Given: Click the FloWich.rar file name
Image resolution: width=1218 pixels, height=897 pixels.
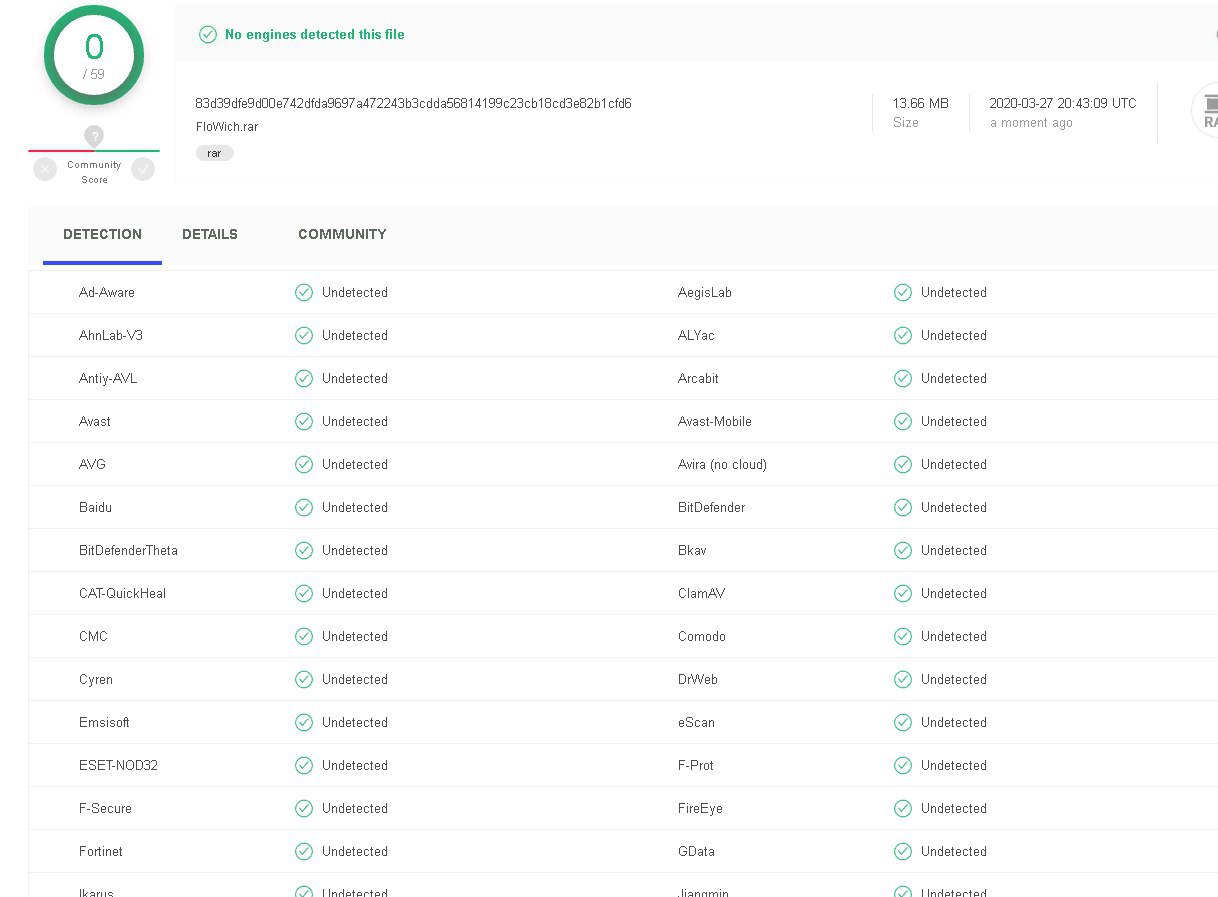Looking at the screenshot, I should pyautogui.click(x=227, y=127).
